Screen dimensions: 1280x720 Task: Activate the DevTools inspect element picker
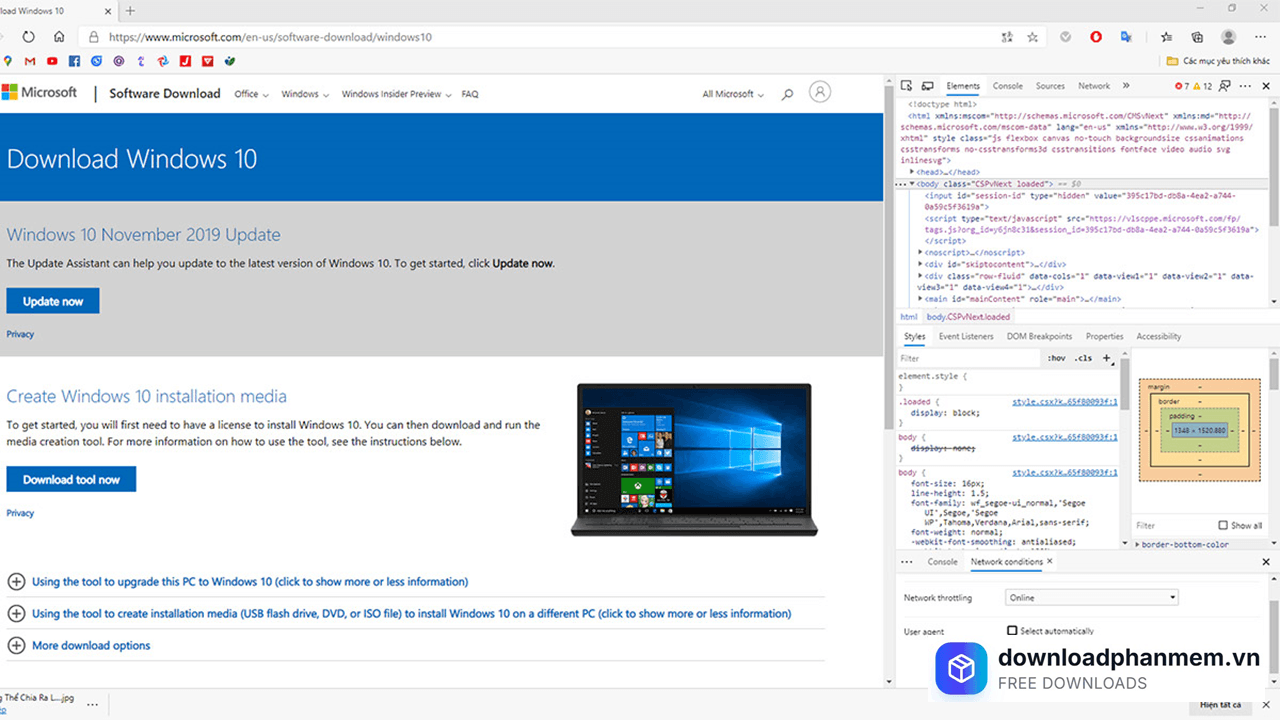[x=906, y=87]
